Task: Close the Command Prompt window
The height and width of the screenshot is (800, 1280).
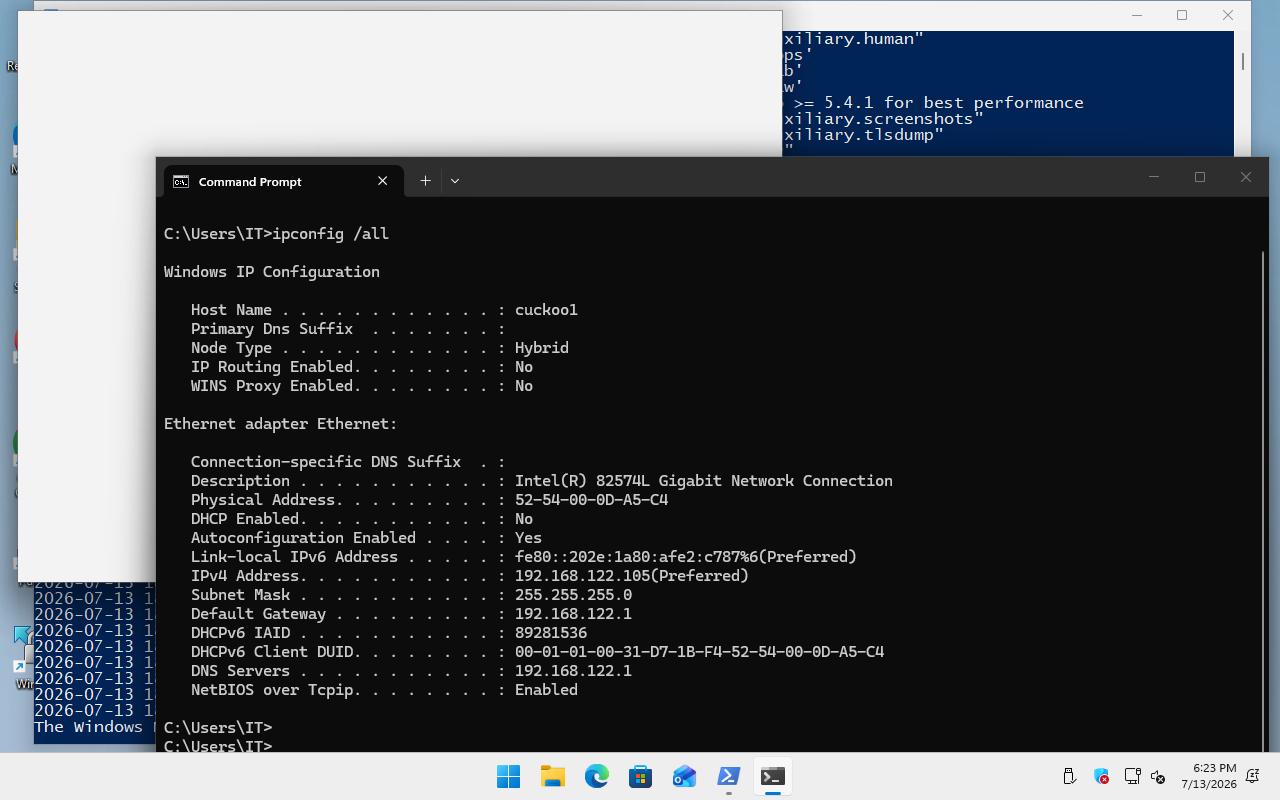Action: coord(1245,177)
